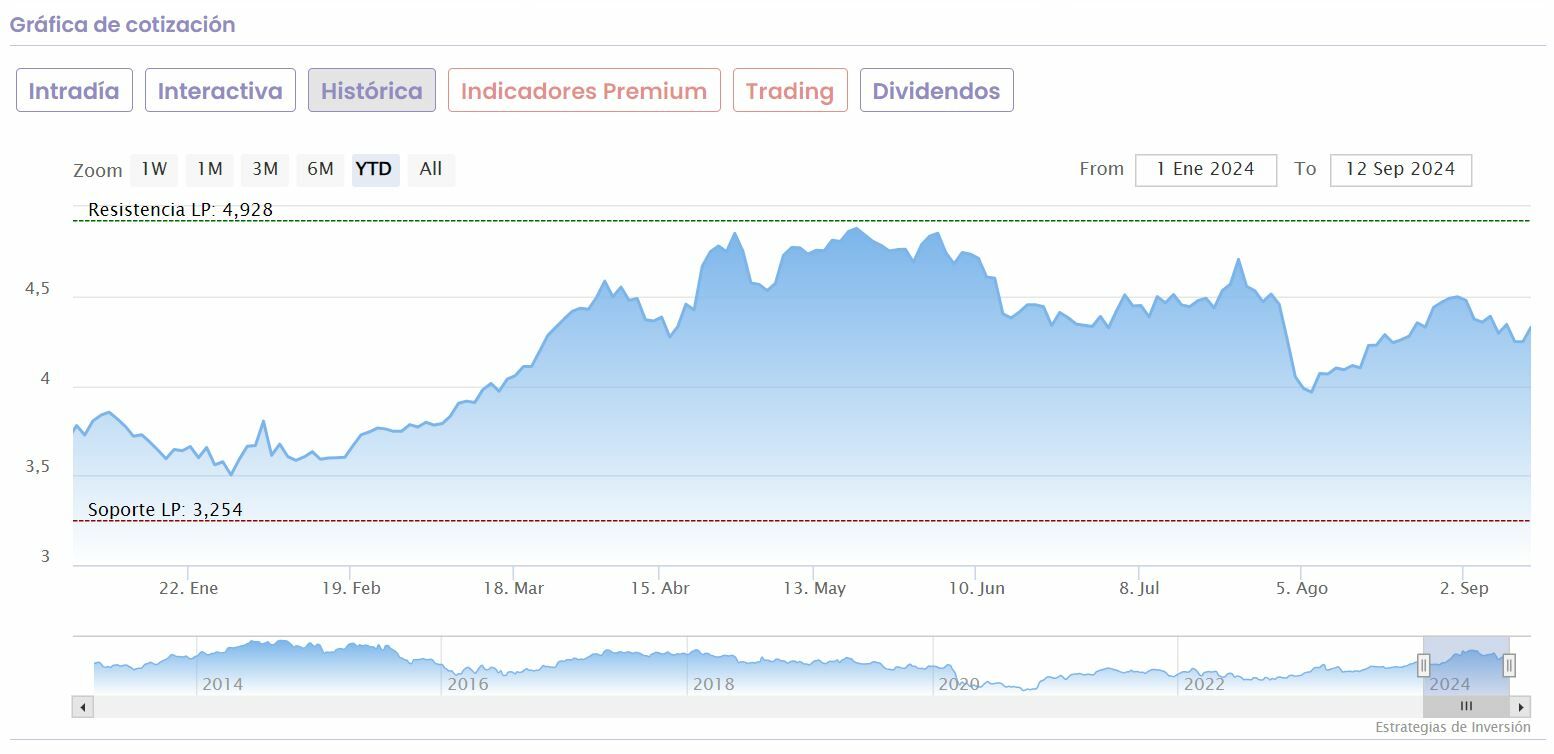Image resolution: width=1554 pixels, height=754 pixels.
Task: Click the navigator left range handle
Action: pyautogui.click(x=1423, y=665)
